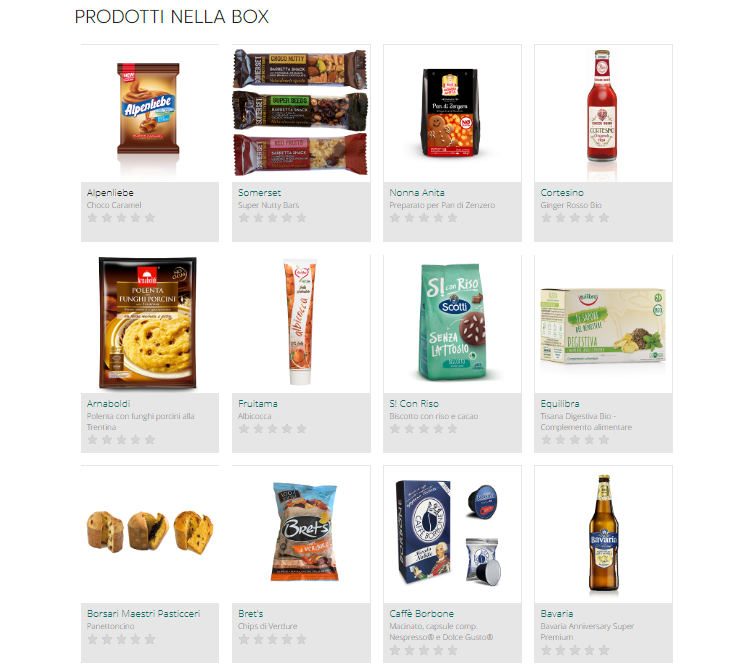Select the Nonna Anita Pan di Zenzero image
Image resolution: width=753 pixels, height=672 pixels.
click(452, 113)
